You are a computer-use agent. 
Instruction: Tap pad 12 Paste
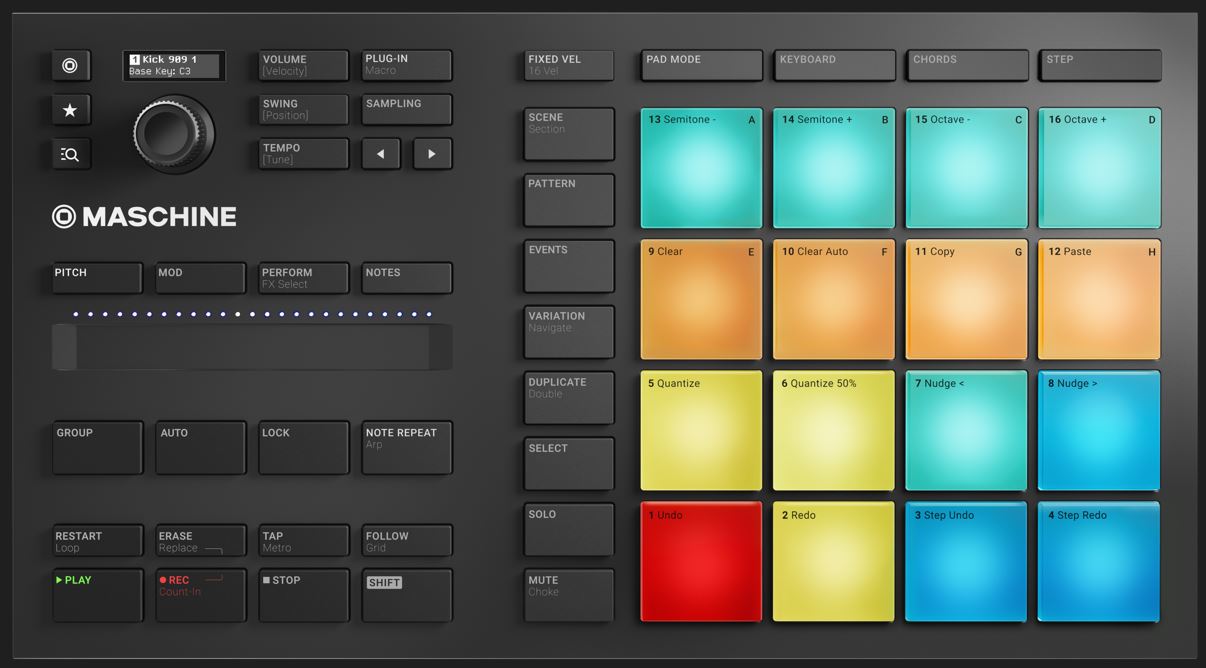[1101, 299]
